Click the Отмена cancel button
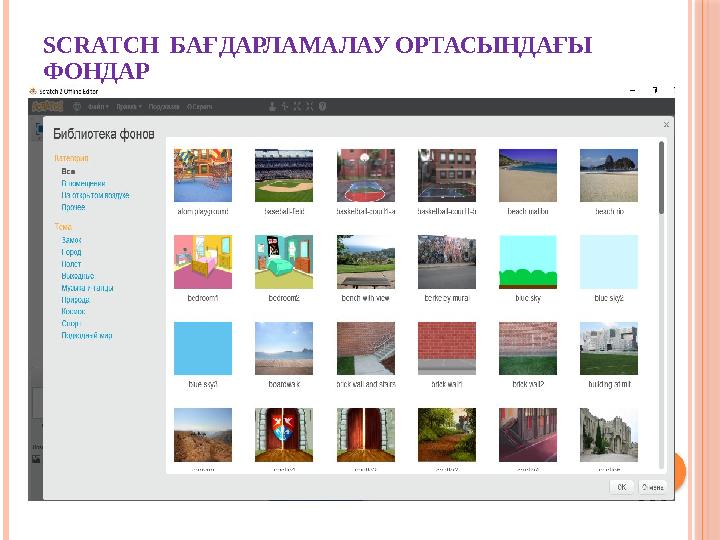This screenshot has width=720, height=540. pos(652,487)
